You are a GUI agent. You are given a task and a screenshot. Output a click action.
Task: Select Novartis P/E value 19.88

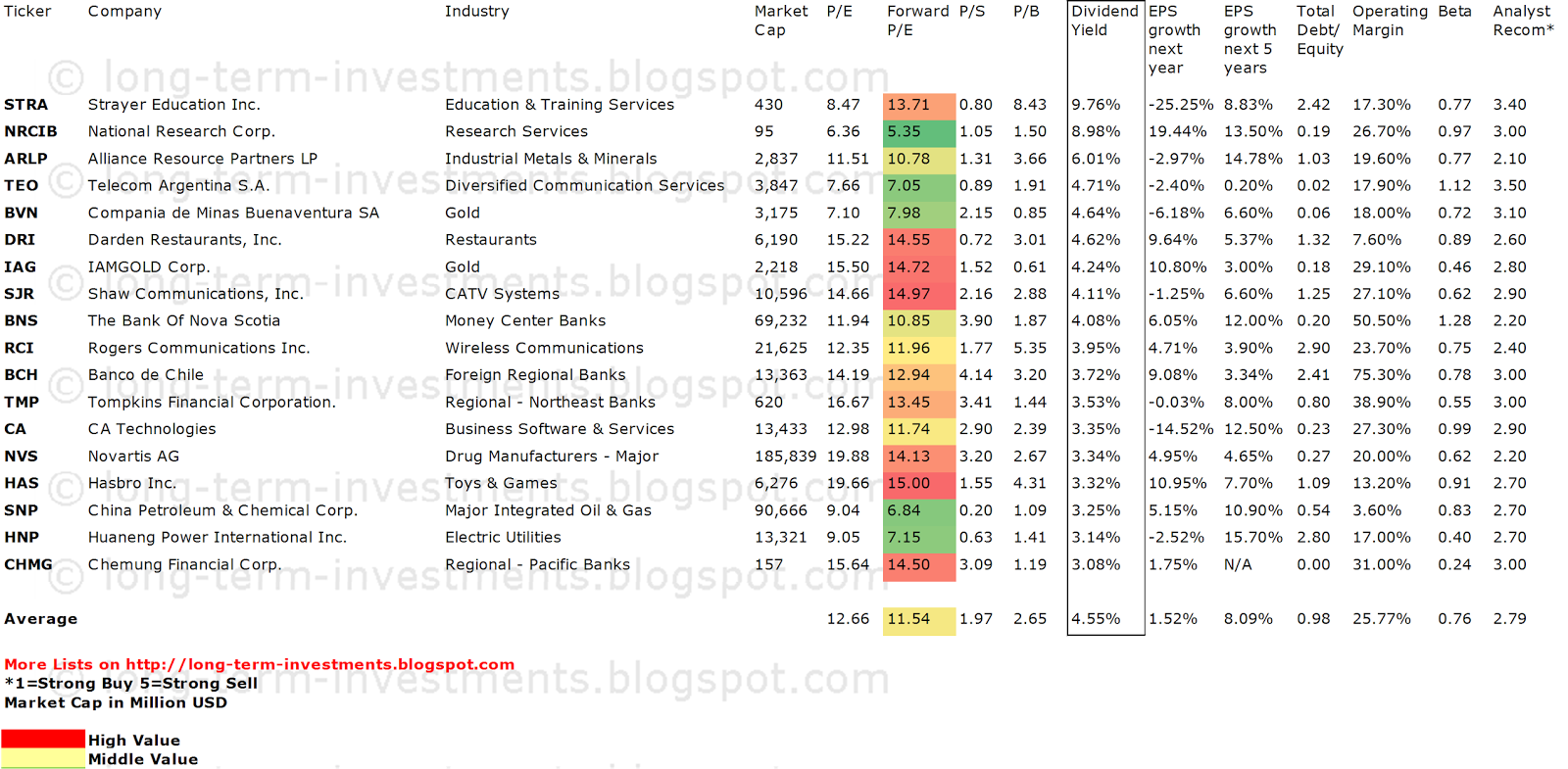tap(847, 457)
